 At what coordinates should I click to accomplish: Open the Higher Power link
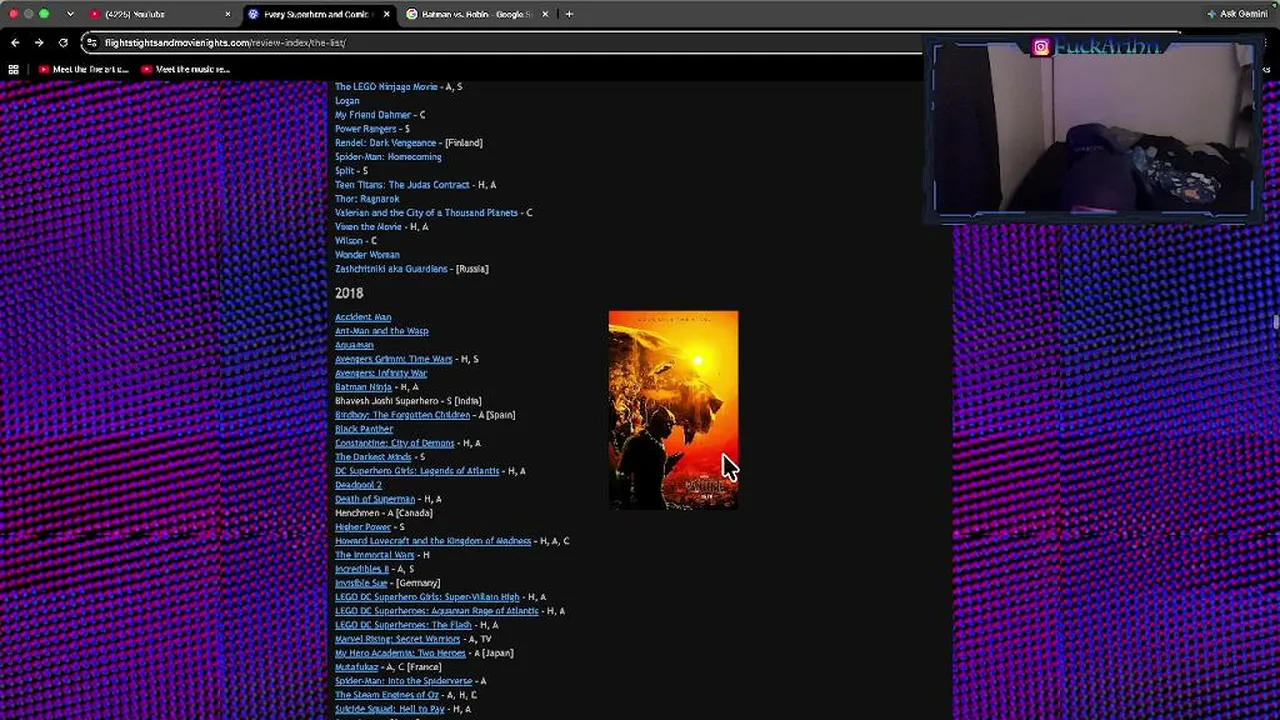click(363, 527)
